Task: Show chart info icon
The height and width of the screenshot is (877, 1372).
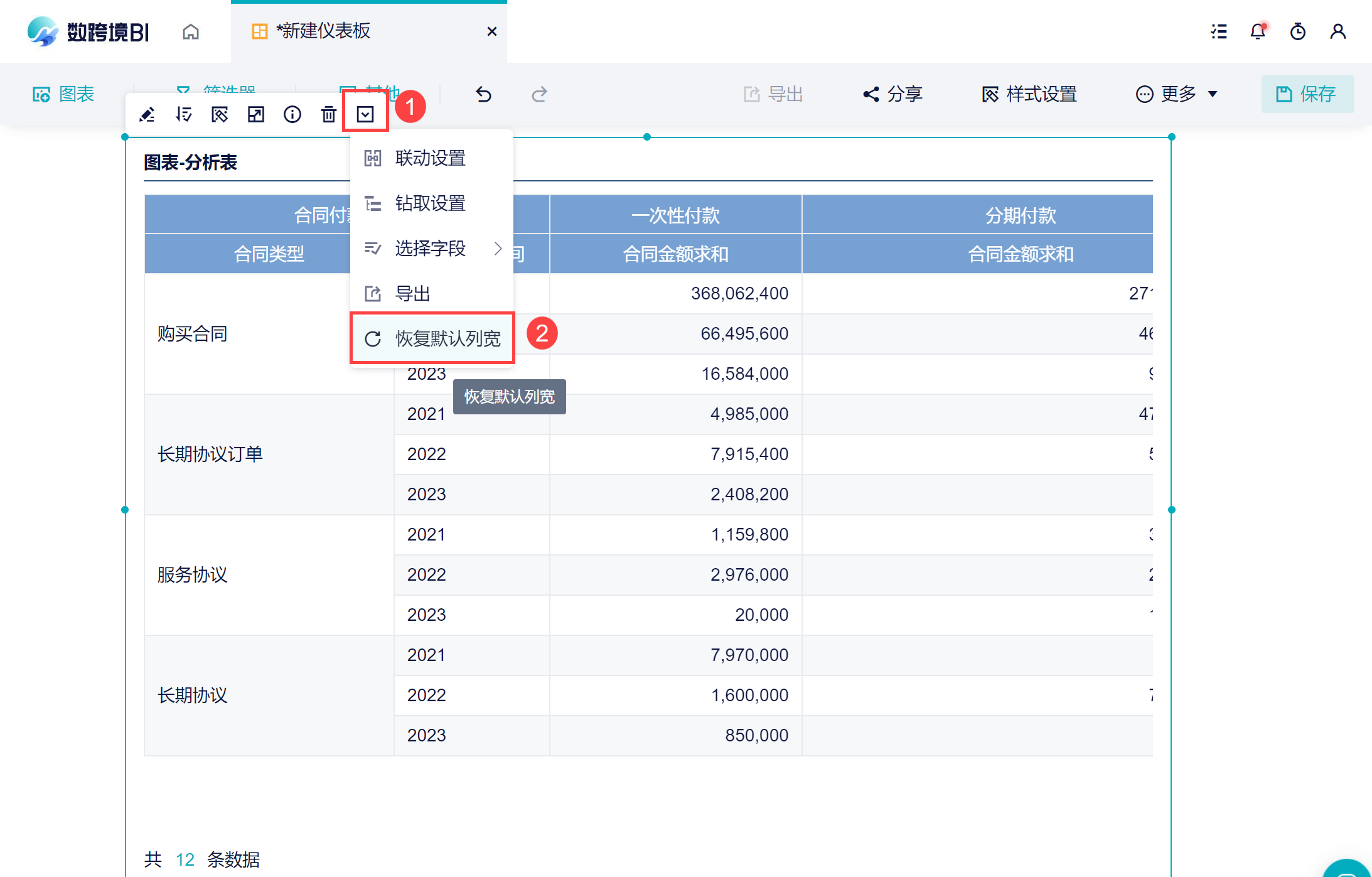Action: (292, 114)
